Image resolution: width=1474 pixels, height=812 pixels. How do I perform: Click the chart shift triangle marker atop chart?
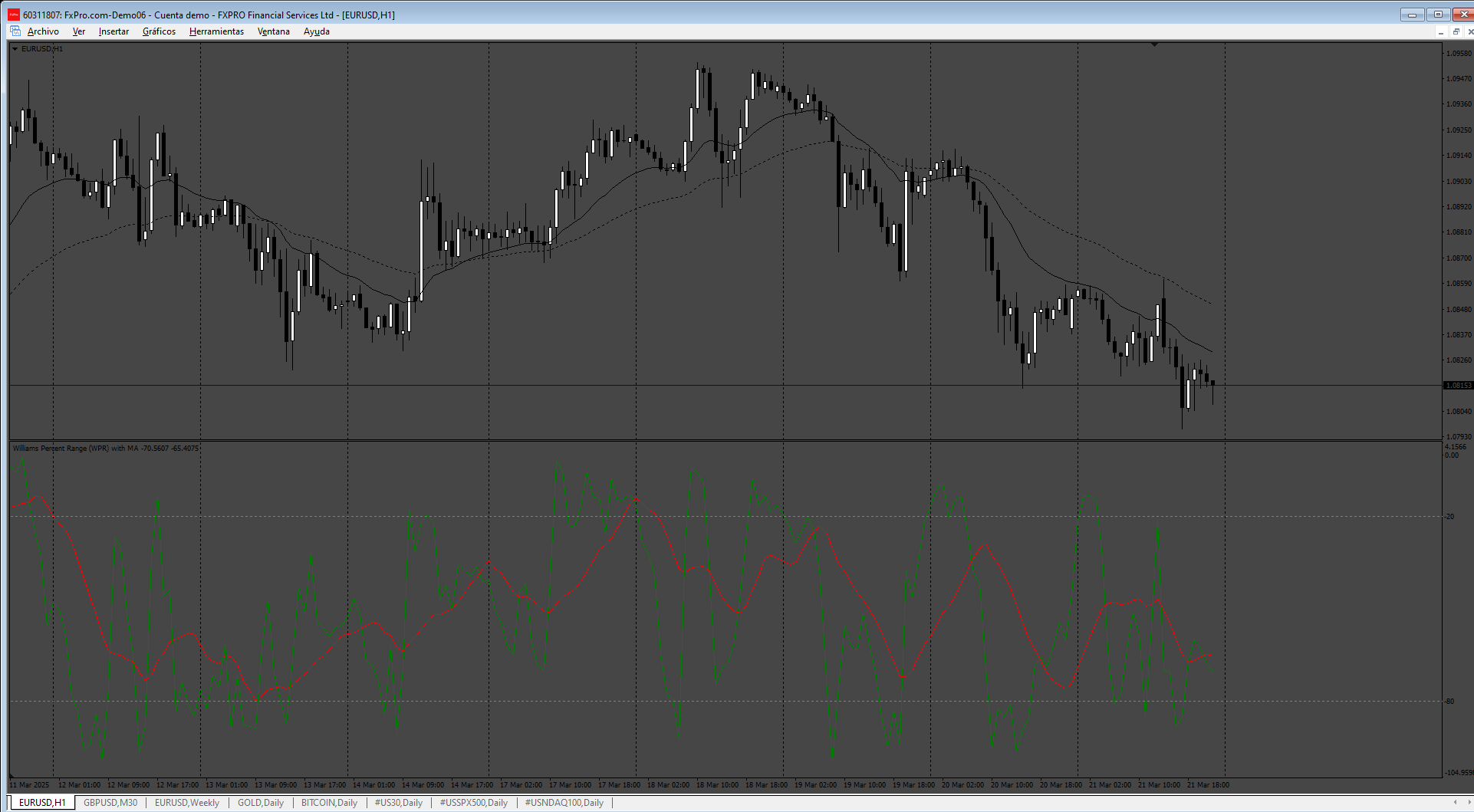point(1154,45)
